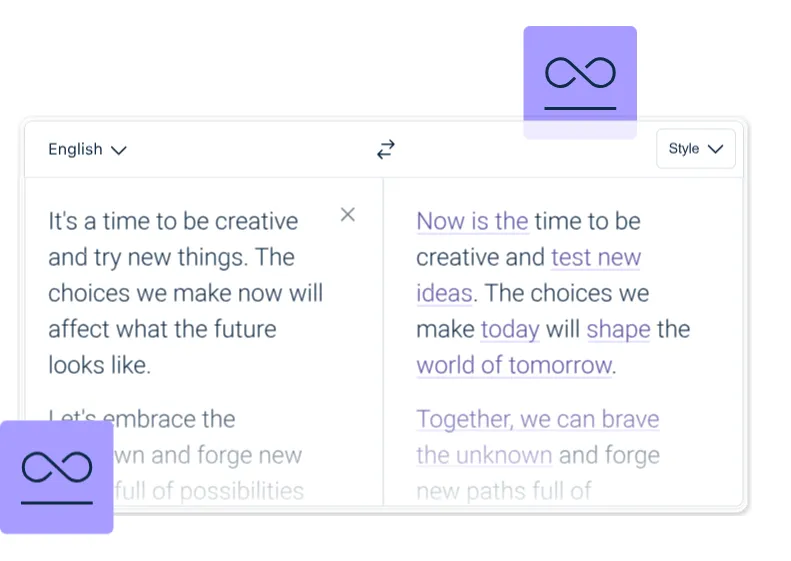This screenshot has height=561, width=791.
Task: Clear source text with the X icon
Action: tap(348, 214)
